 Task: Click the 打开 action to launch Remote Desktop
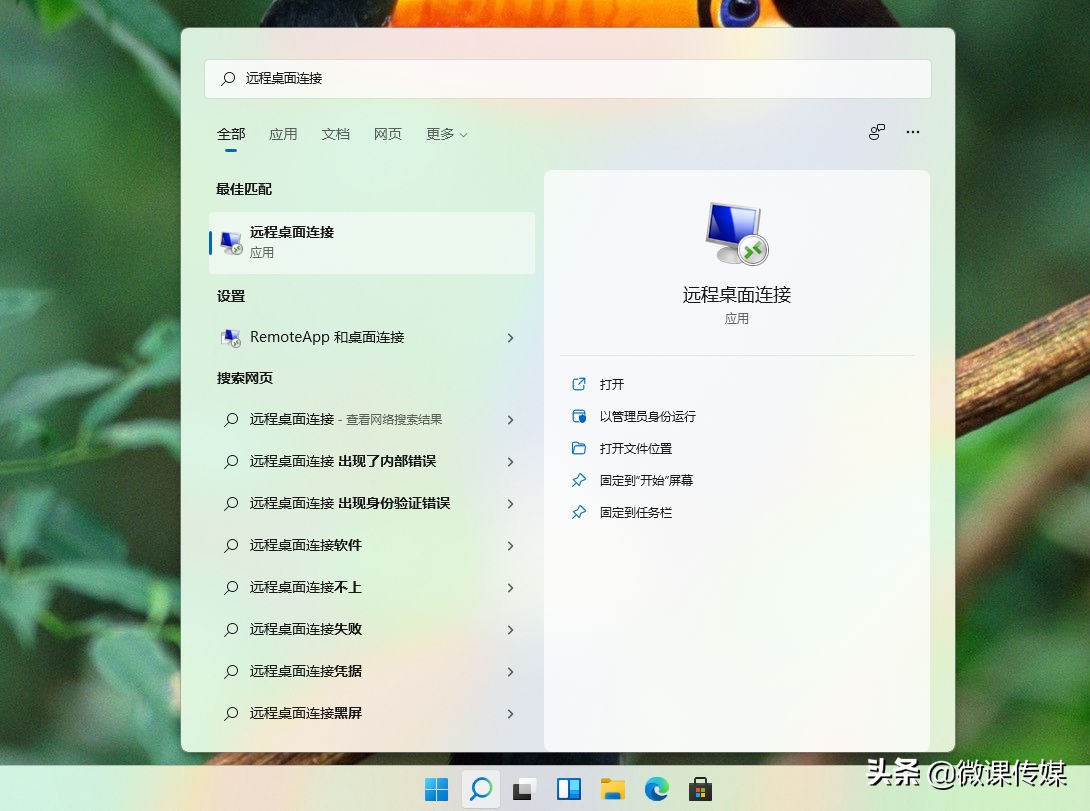612,384
